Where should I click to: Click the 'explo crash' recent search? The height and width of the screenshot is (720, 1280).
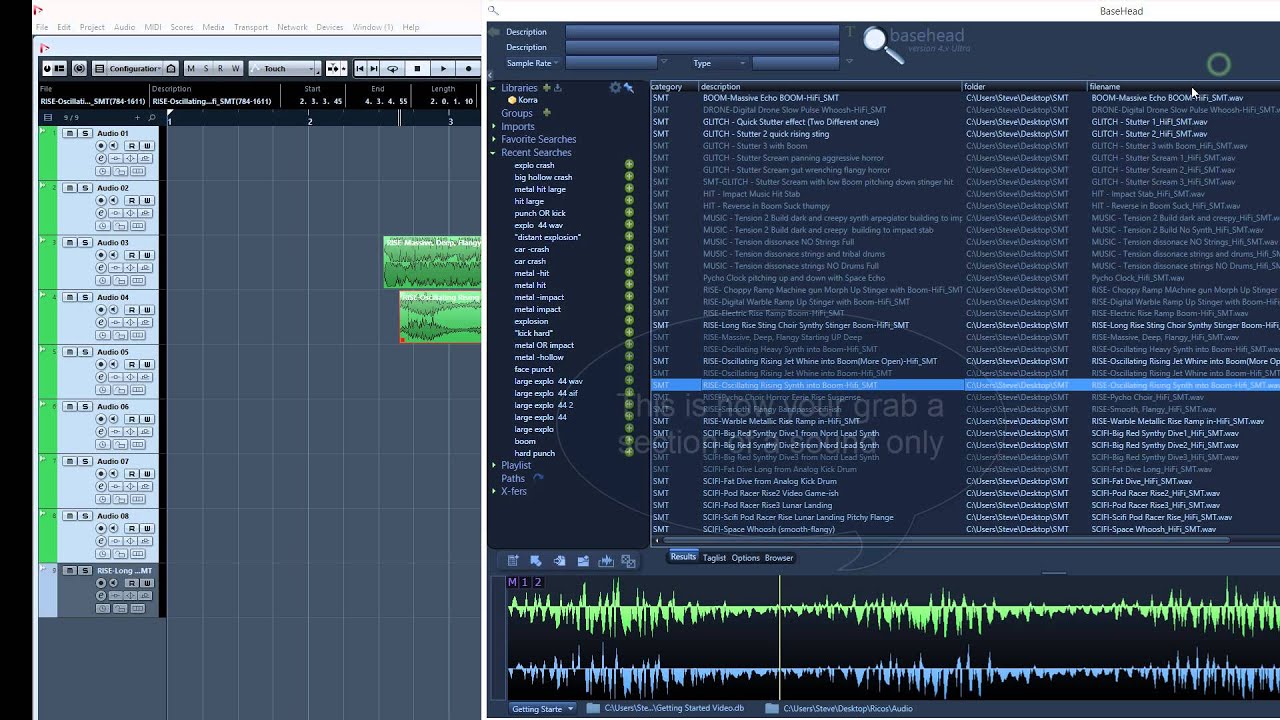pyautogui.click(x=534, y=165)
